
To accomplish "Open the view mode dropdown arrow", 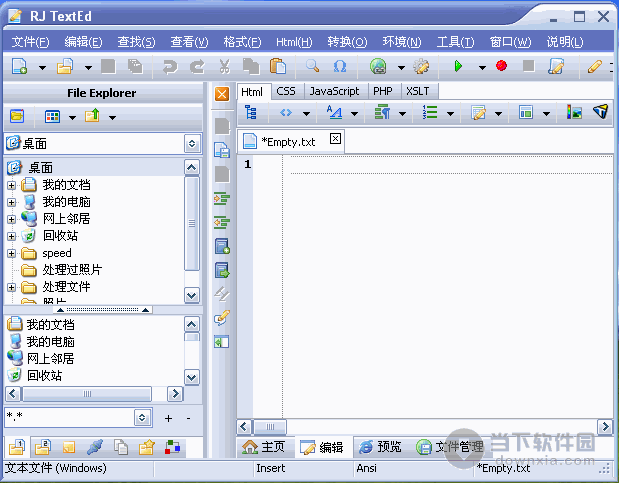I will pos(72,117).
